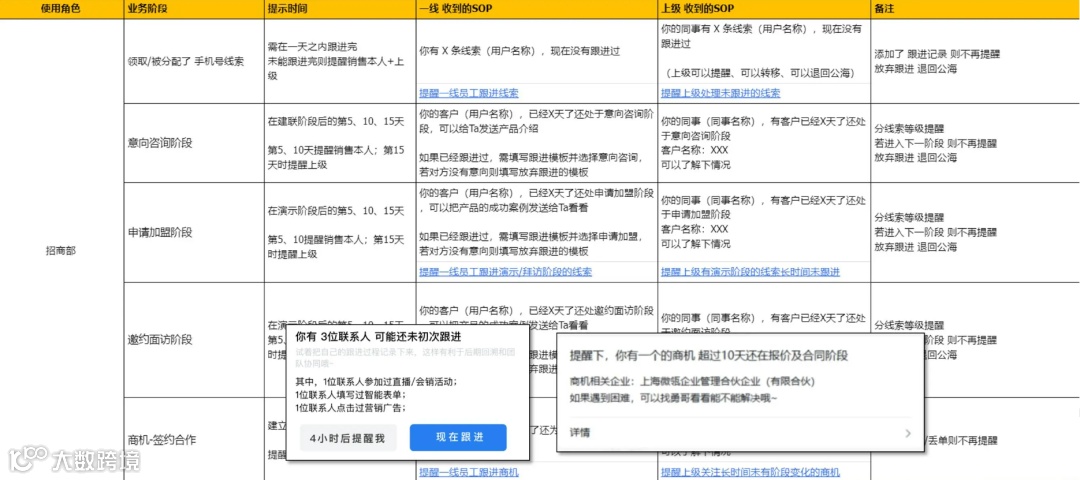Select the 提示时间 column header
Image resolution: width=1080 pixels, height=480 pixels.
(x=340, y=10)
